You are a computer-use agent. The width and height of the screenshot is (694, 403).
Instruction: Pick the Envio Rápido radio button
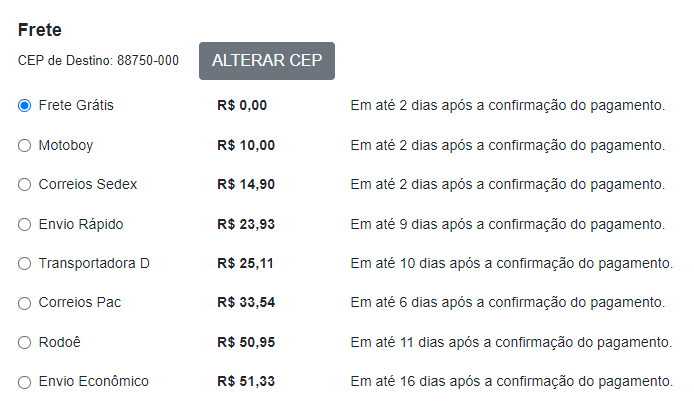tap(24, 224)
